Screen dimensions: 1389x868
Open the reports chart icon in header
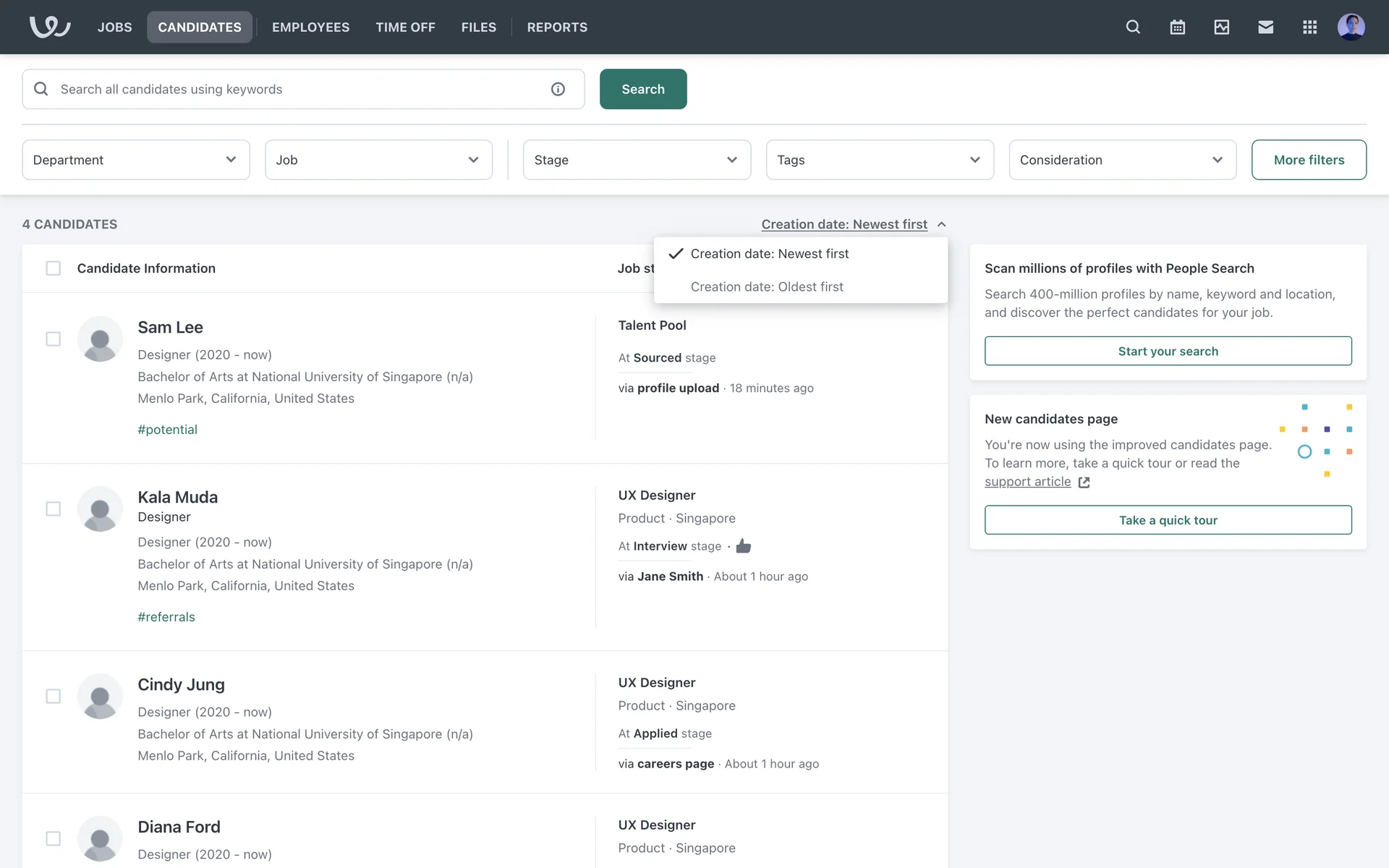coord(1221,27)
